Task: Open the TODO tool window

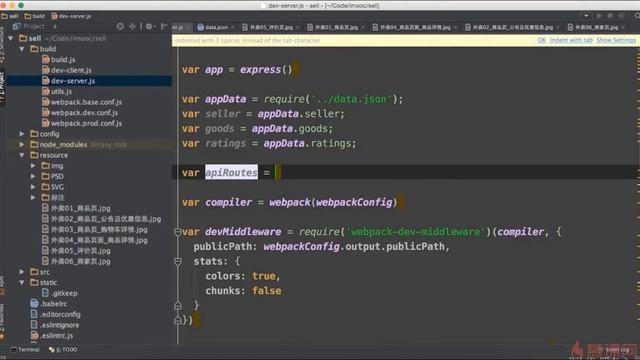Action: (63, 350)
